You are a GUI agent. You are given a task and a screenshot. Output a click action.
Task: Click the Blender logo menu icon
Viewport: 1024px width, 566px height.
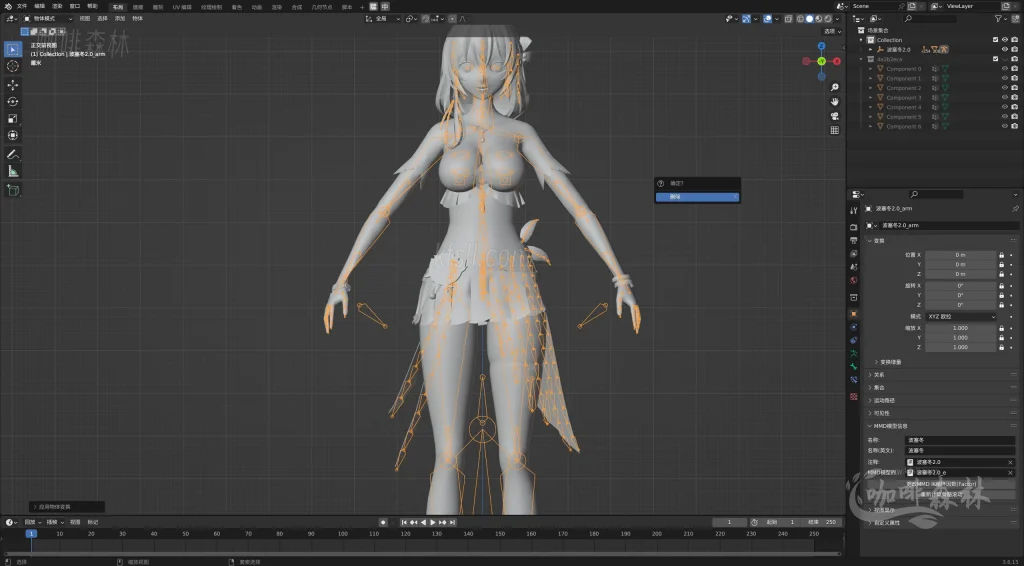coord(8,6)
